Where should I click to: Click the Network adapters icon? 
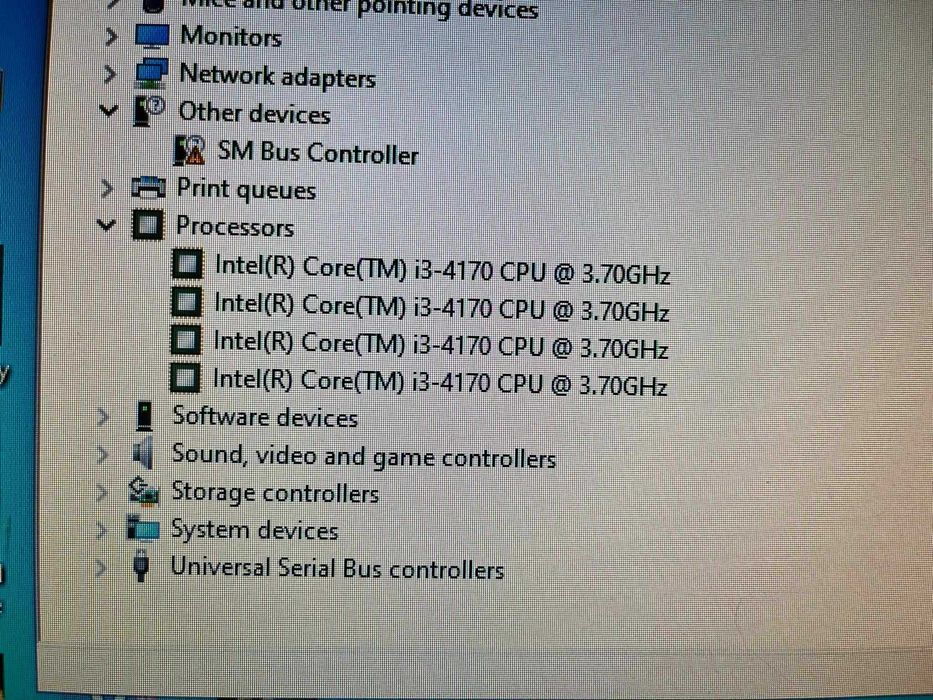(151, 74)
